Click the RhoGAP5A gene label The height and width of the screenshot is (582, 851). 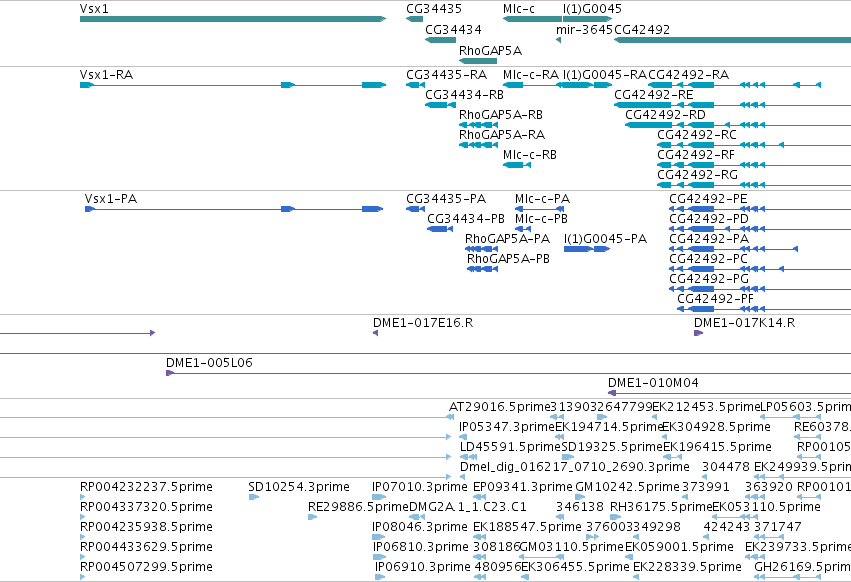(490, 50)
